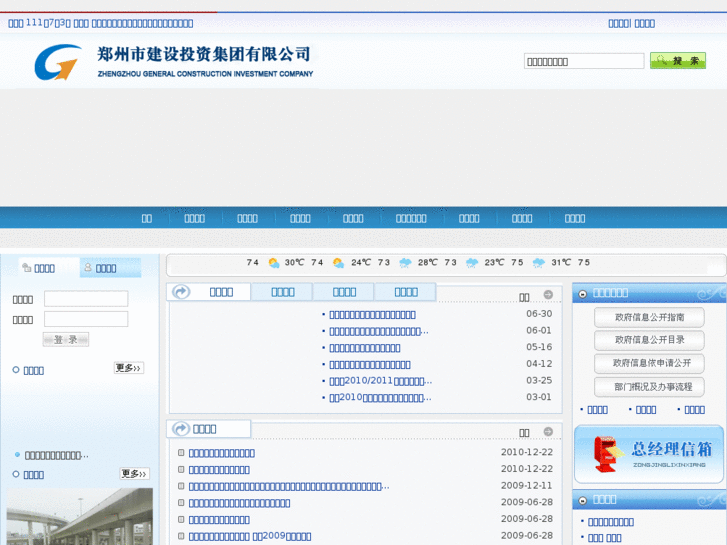The width and height of the screenshot is (727, 545).
Task: Open the seven-character item in the blue navigation bar
Action: coord(411,218)
